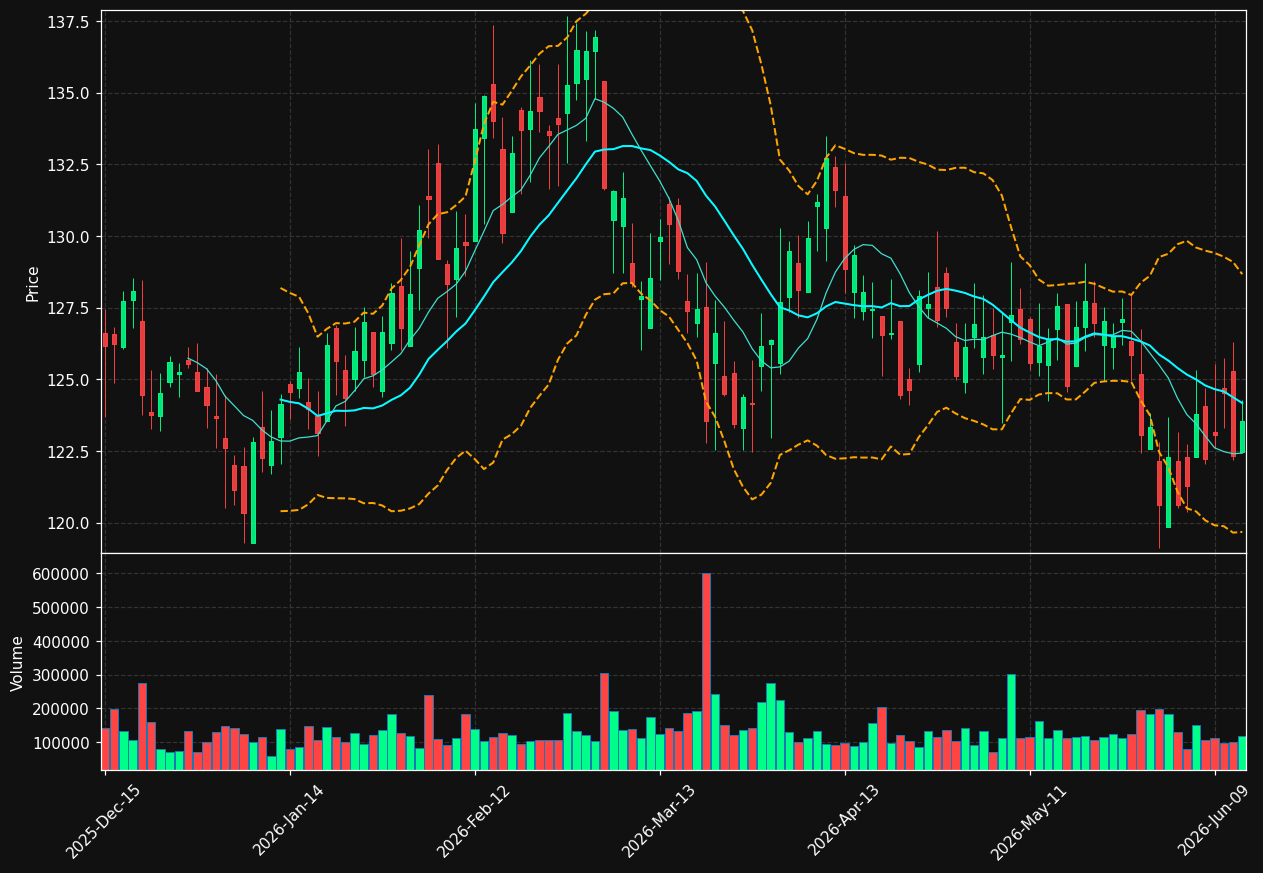Click the Price axis title

click(33, 283)
